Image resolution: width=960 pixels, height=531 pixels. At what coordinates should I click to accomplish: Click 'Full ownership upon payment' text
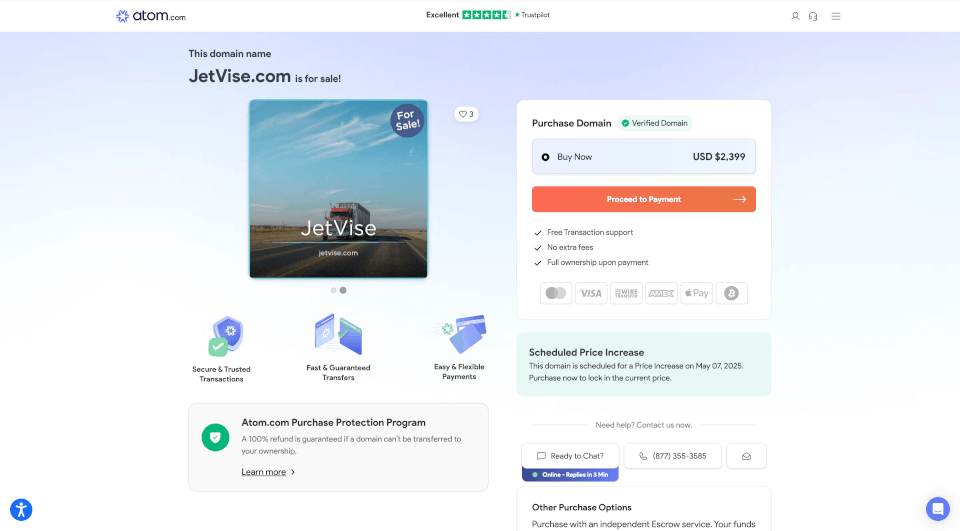click(x=598, y=262)
